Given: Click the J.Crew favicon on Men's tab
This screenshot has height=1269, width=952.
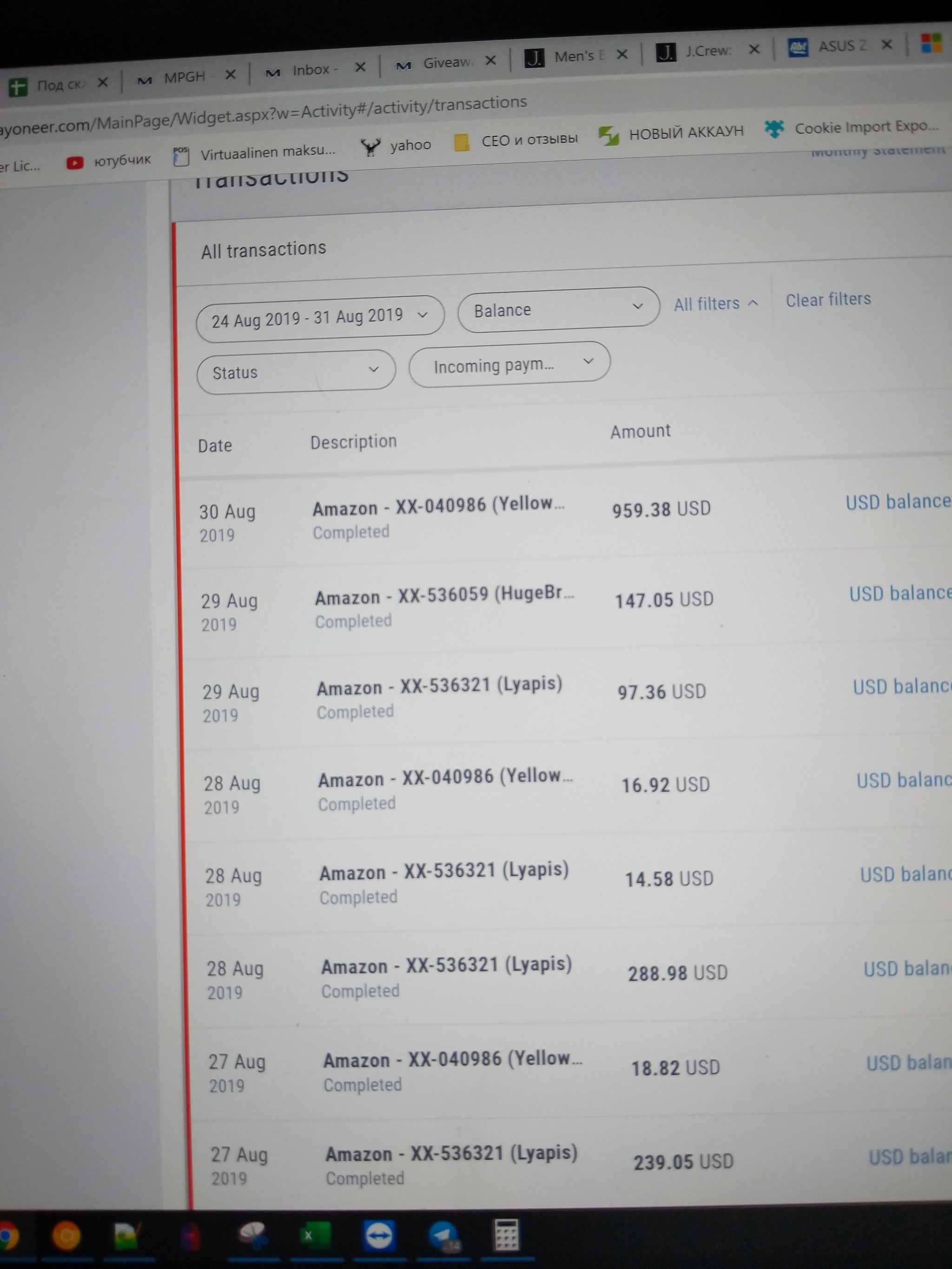Looking at the screenshot, I should (534, 58).
